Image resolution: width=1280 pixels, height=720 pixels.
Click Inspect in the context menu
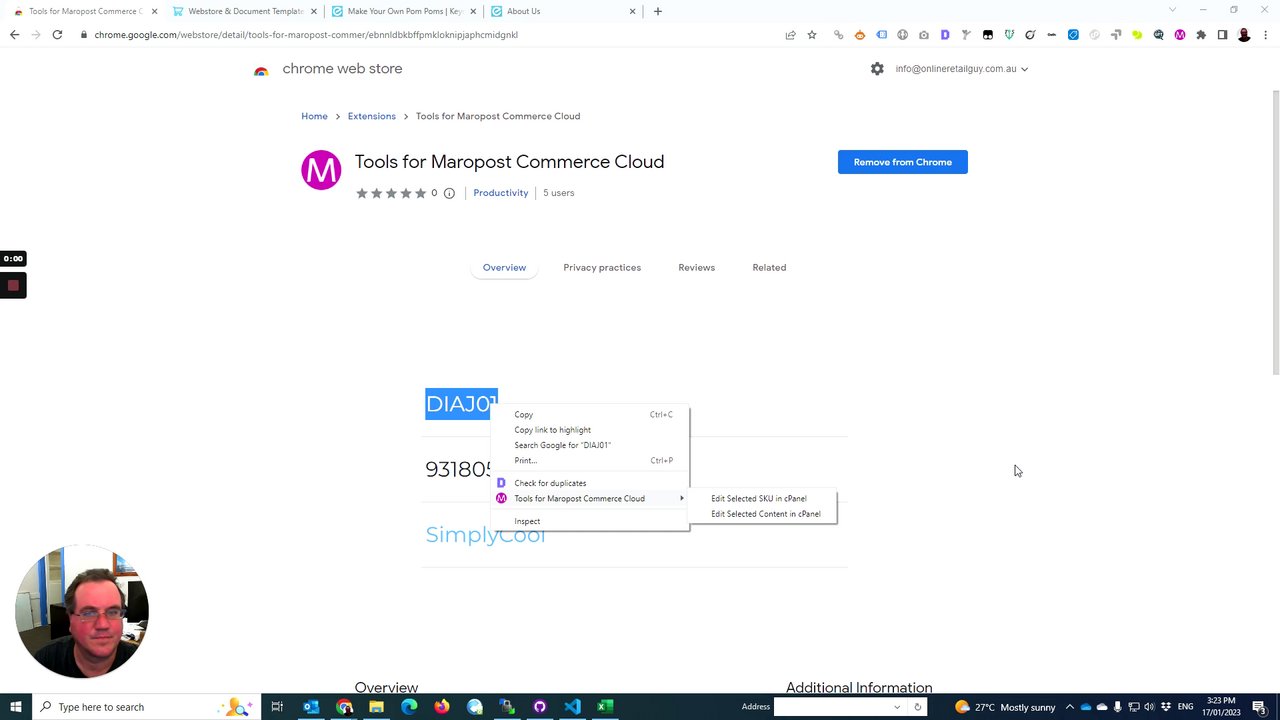(590, 521)
